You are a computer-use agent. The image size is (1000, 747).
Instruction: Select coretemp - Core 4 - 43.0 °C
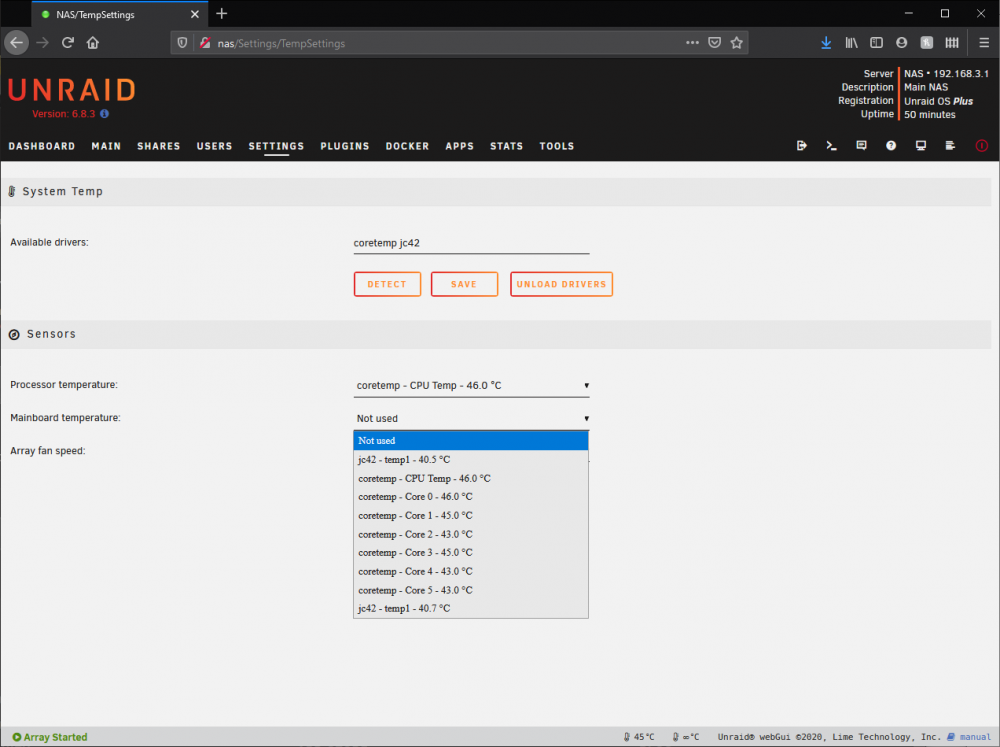[471, 572]
